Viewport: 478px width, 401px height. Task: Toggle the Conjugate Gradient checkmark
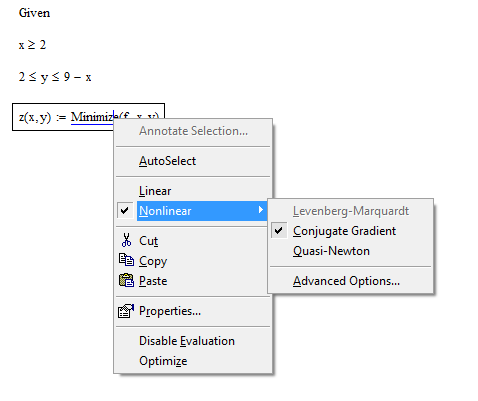point(279,231)
